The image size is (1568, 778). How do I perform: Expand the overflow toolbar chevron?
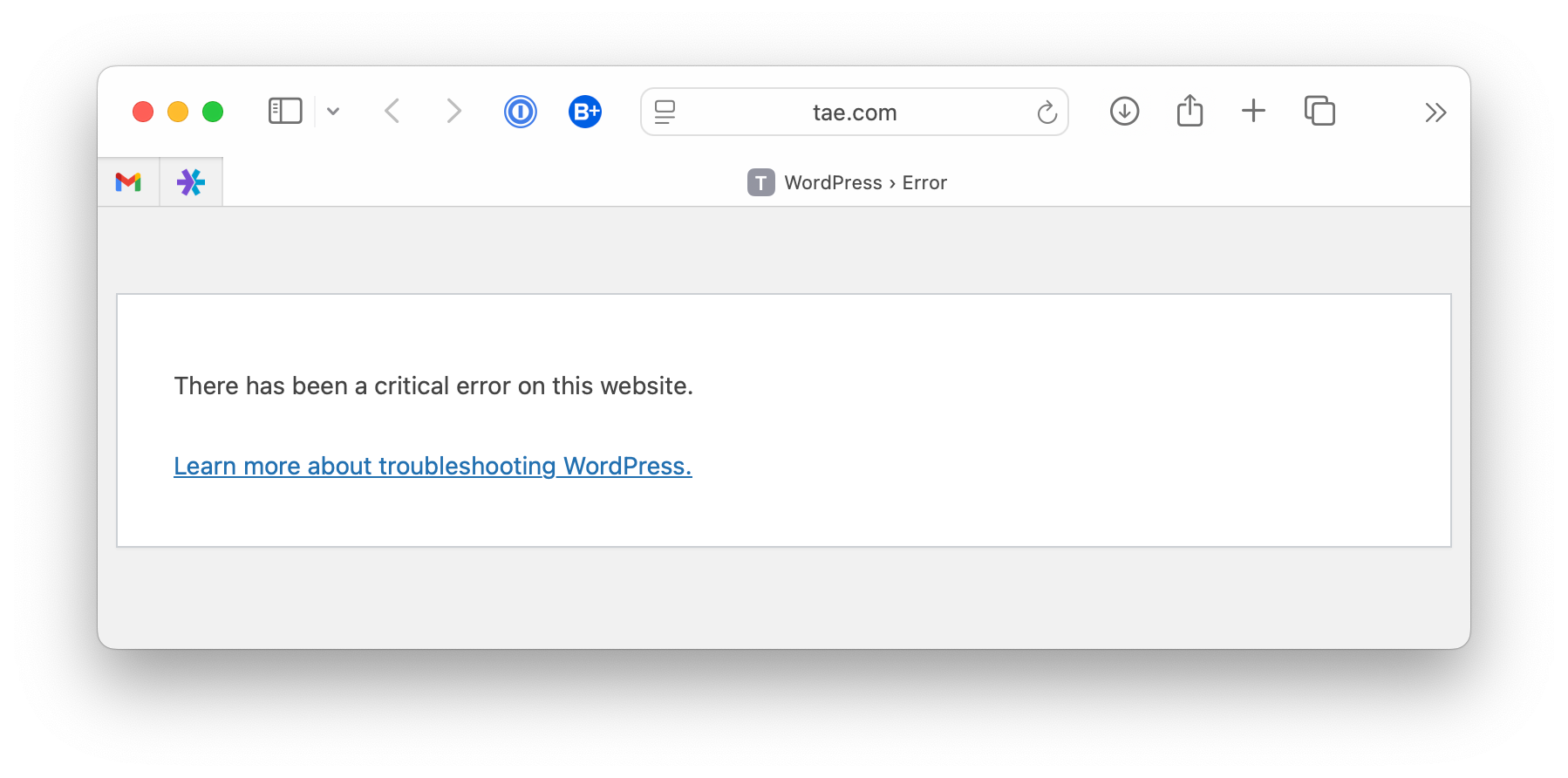pos(1435,112)
